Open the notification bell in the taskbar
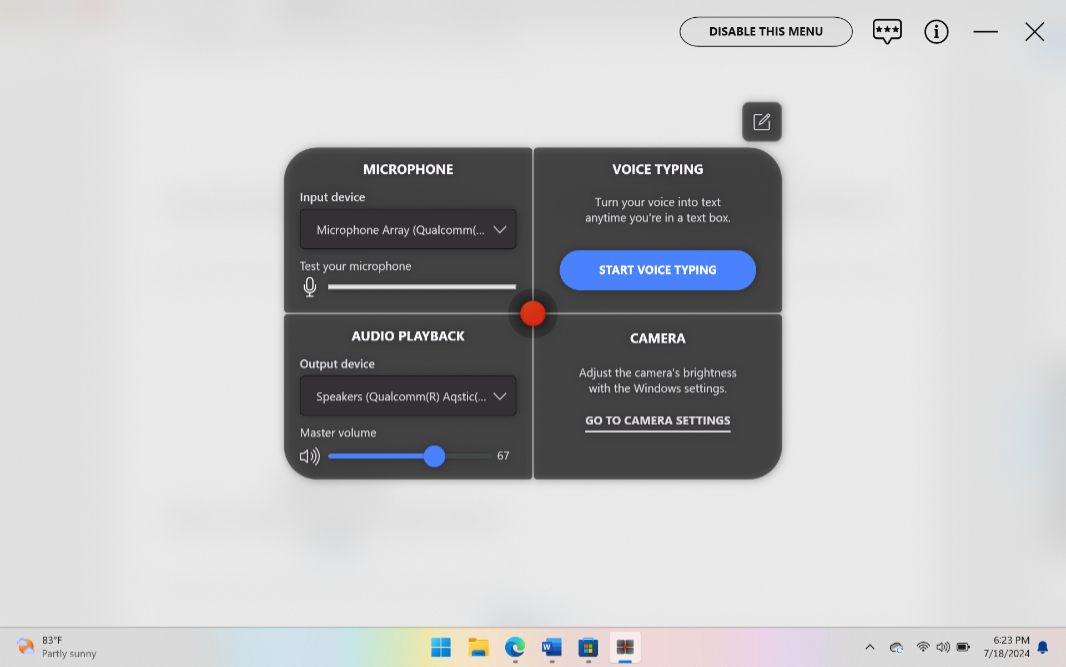This screenshot has height=667, width=1066. pyautogui.click(x=1043, y=647)
